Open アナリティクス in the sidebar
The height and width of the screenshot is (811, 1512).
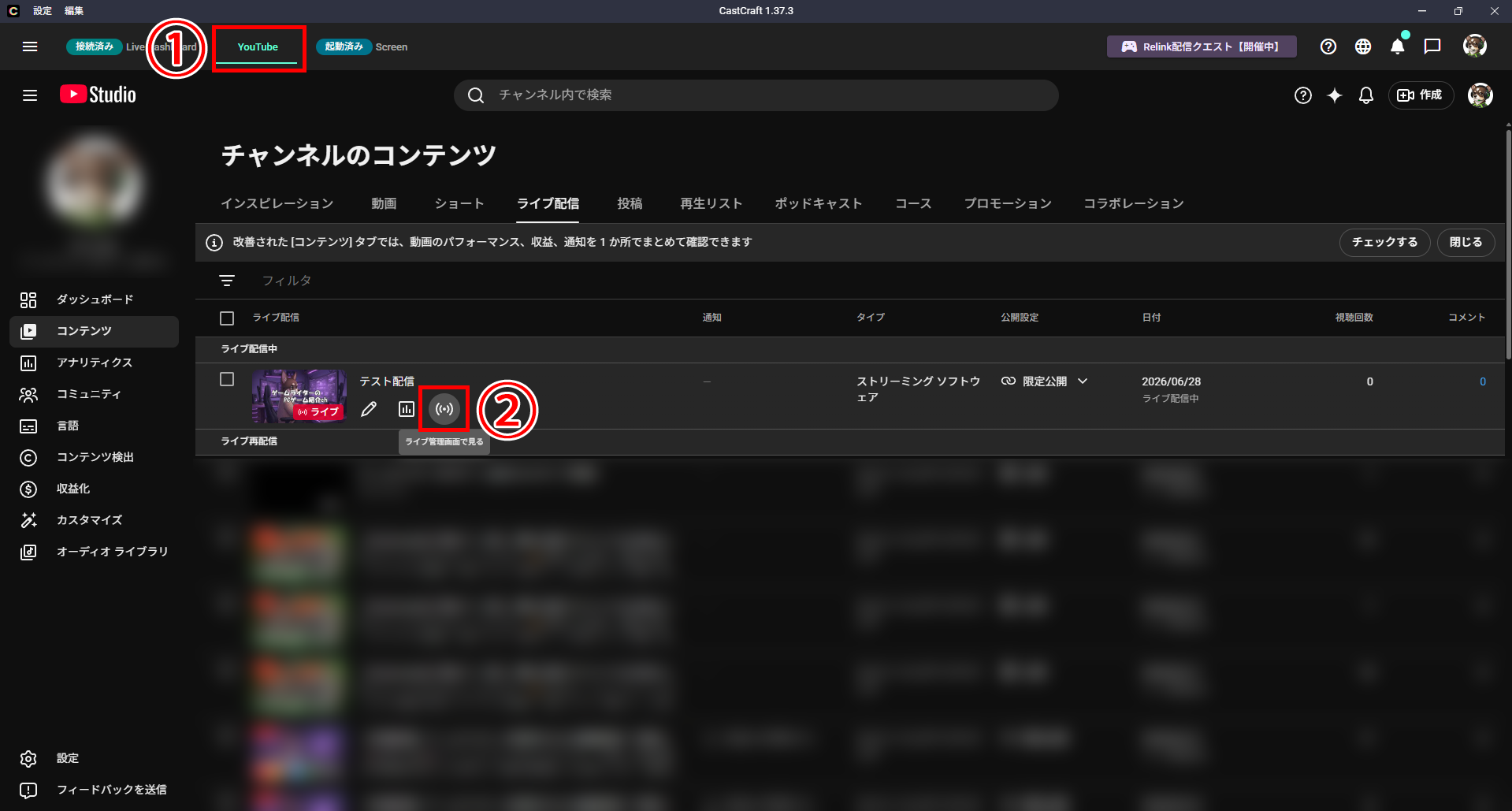click(x=94, y=363)
